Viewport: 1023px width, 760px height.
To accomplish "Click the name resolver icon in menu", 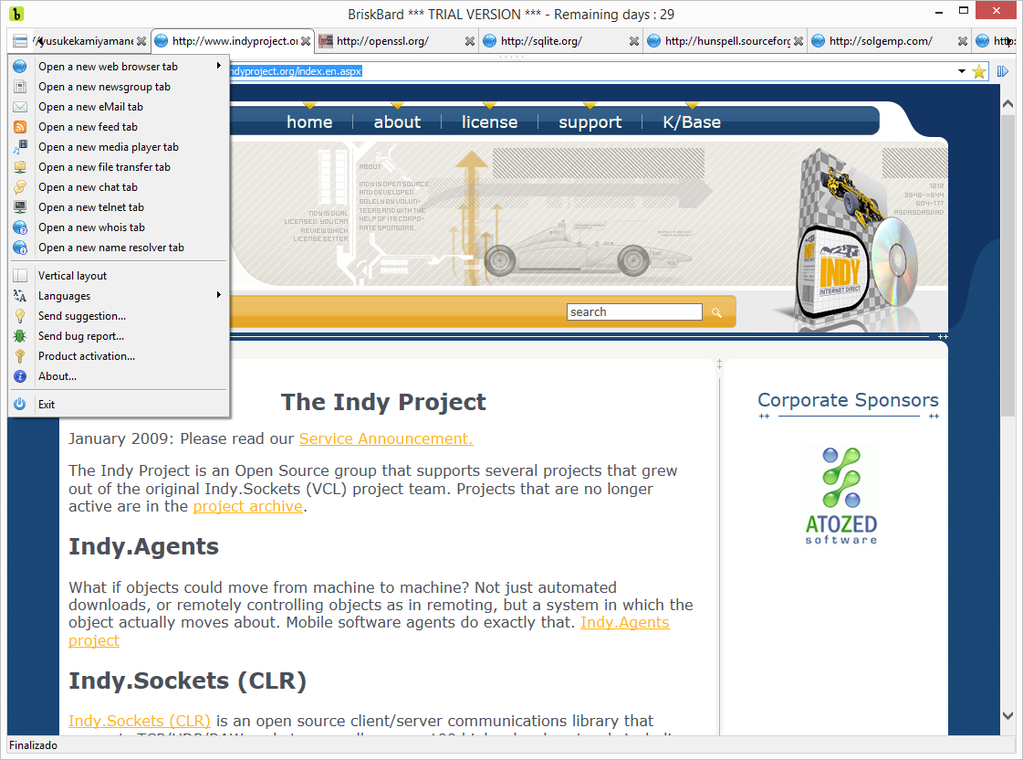I will (20, 248).
